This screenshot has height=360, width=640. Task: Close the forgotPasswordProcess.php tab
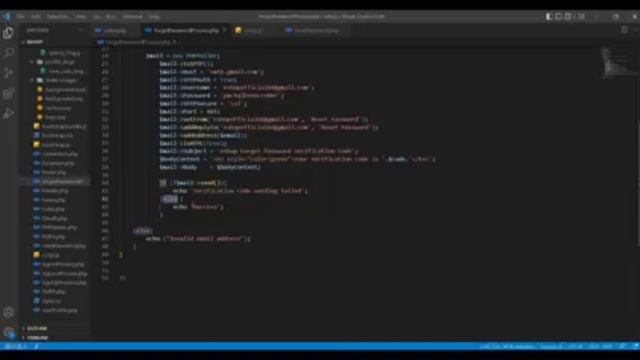coord(224,30)
